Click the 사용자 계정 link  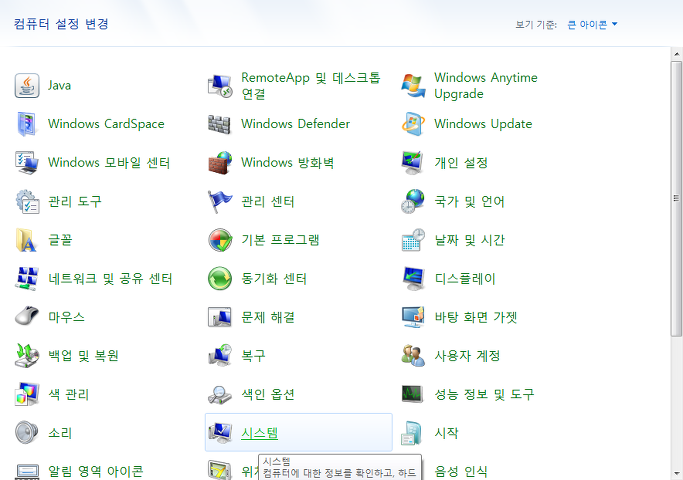click(467, 356)
